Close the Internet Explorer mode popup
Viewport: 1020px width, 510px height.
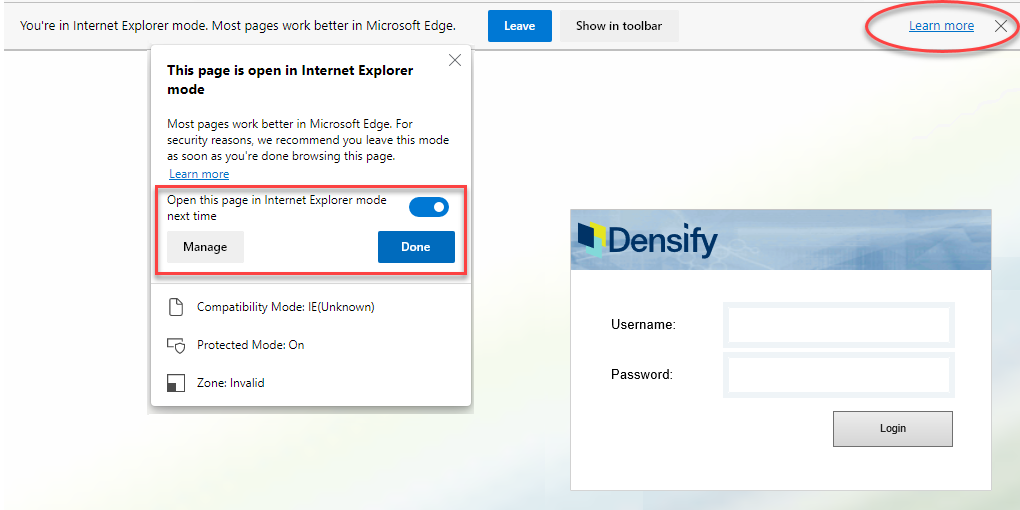pos(455,60)
